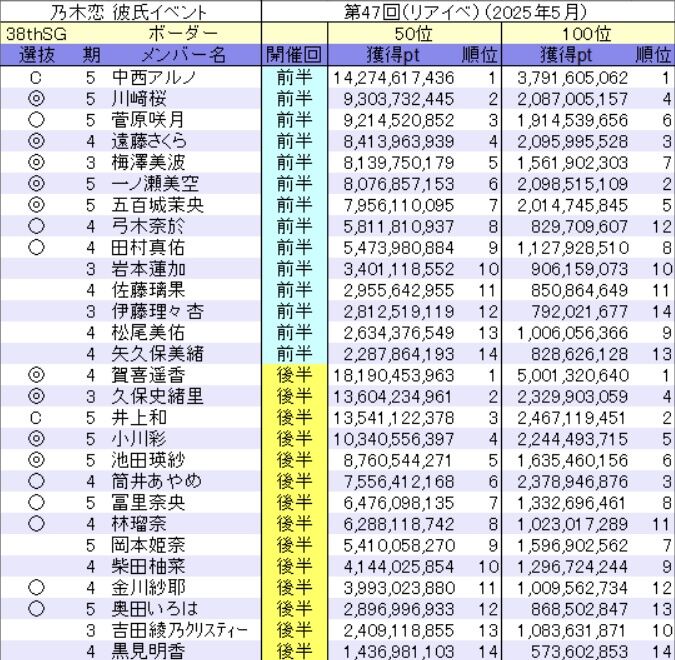The height and width of the screenshot is (660, 675).
Task: Select the value 8,413,963,939
Action: point(399,142)
